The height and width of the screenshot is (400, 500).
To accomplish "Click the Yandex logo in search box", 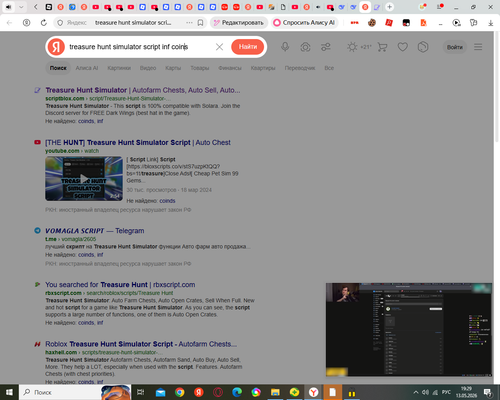I will click(x=56, y=47).
